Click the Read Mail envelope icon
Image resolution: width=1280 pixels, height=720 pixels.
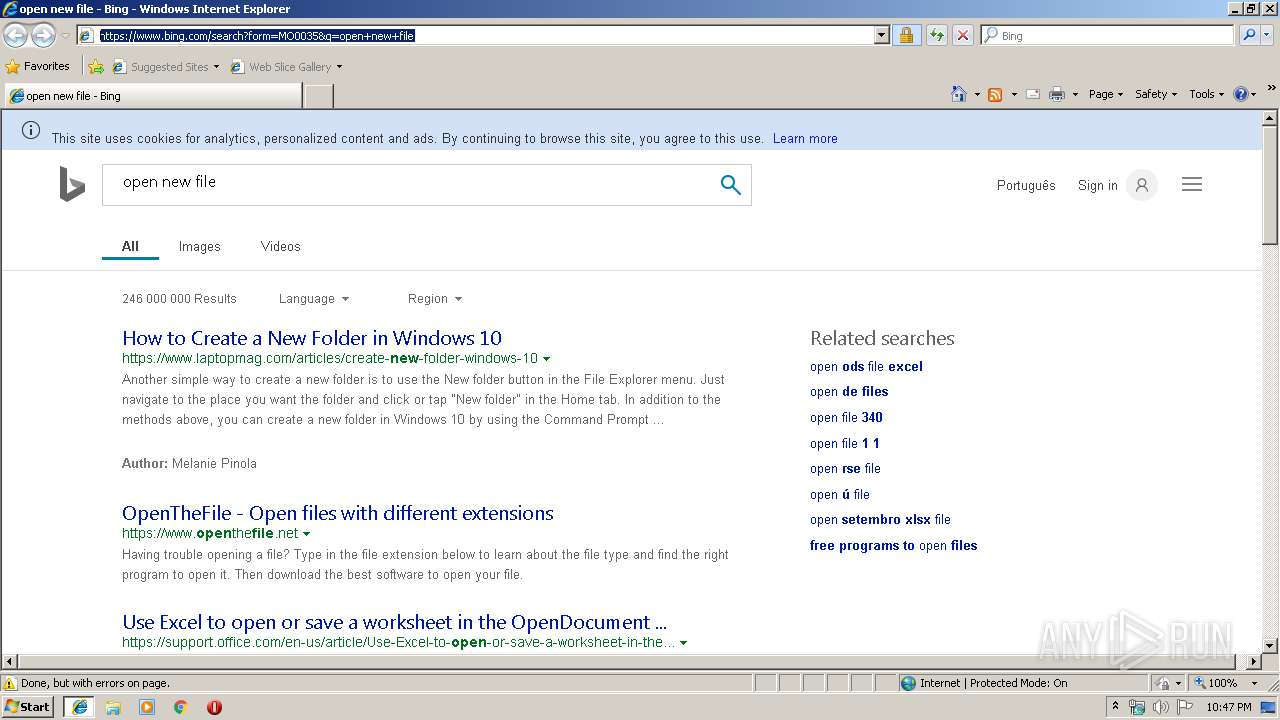1033,94
